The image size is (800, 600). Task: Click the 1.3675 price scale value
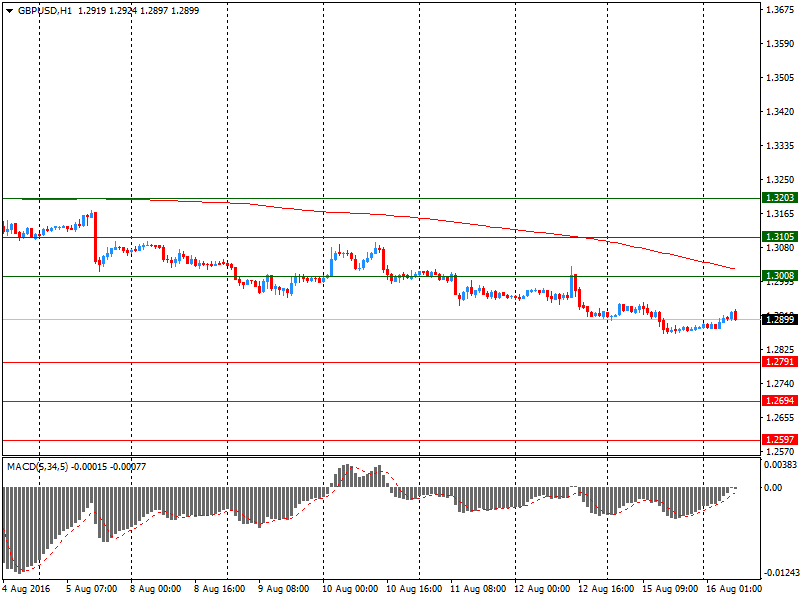(780, 10)
